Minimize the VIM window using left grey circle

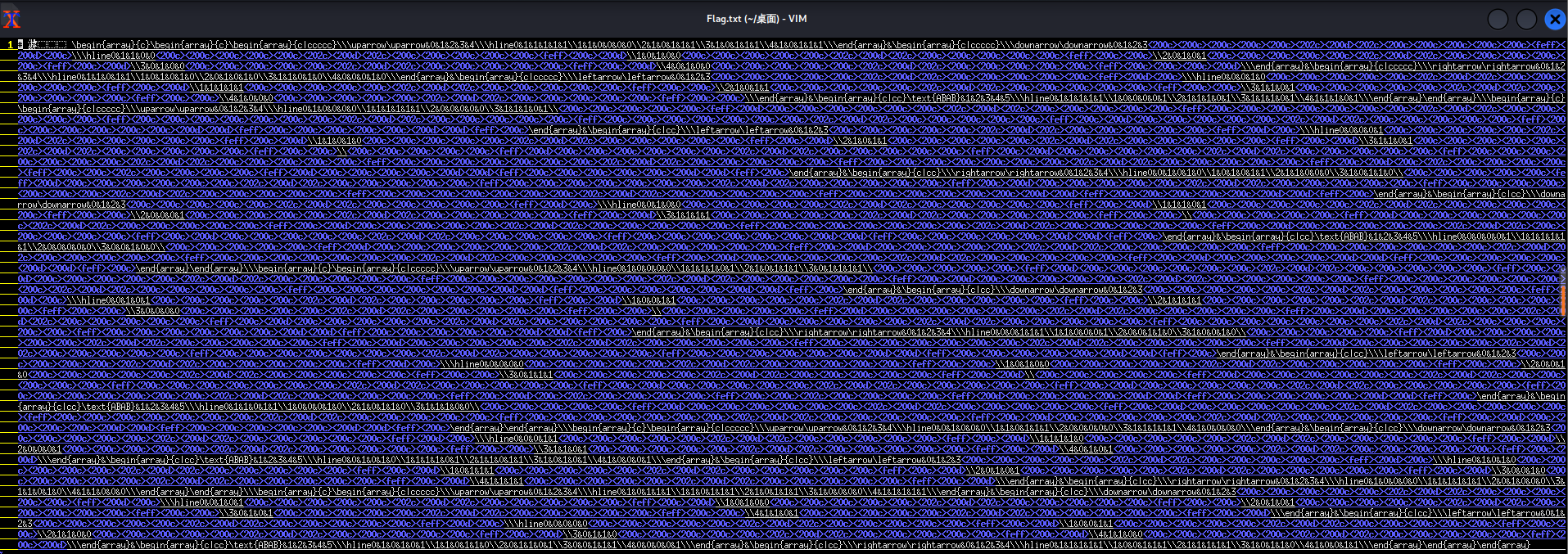(1498, 19)
